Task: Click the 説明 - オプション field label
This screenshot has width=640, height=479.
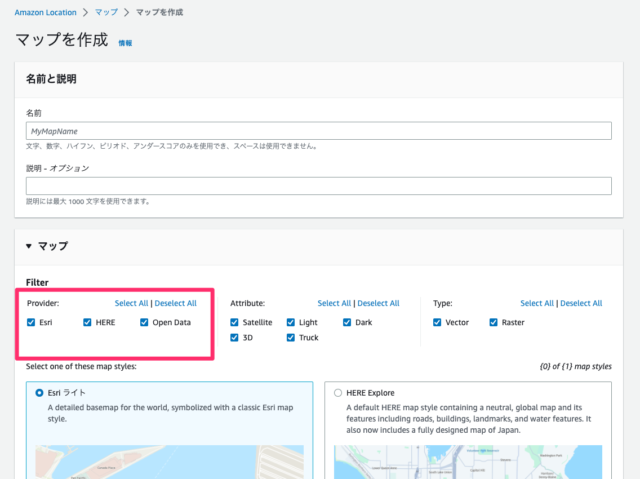Action: tap(58, 169)
